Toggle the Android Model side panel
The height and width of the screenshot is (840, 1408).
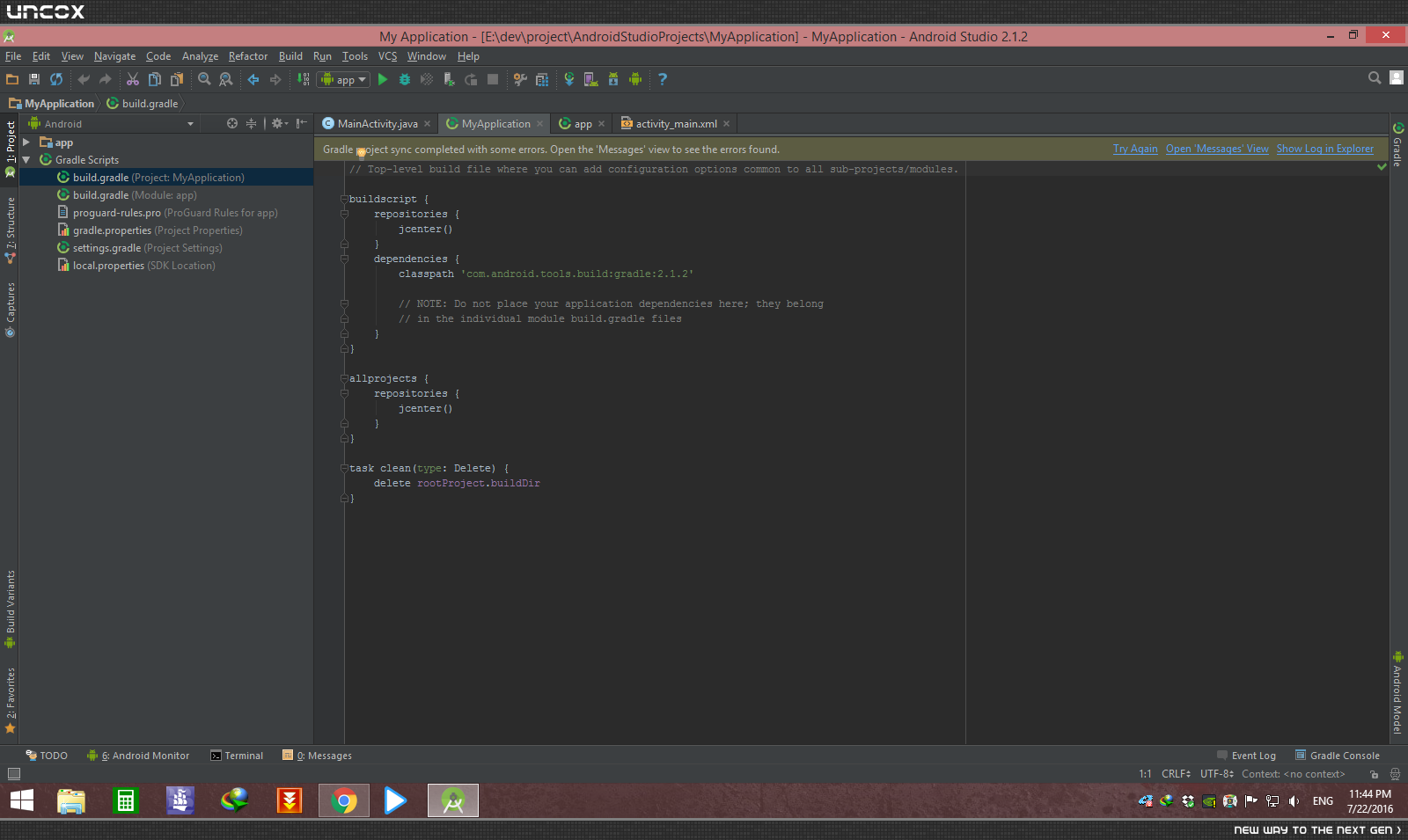coord(1397,692)
